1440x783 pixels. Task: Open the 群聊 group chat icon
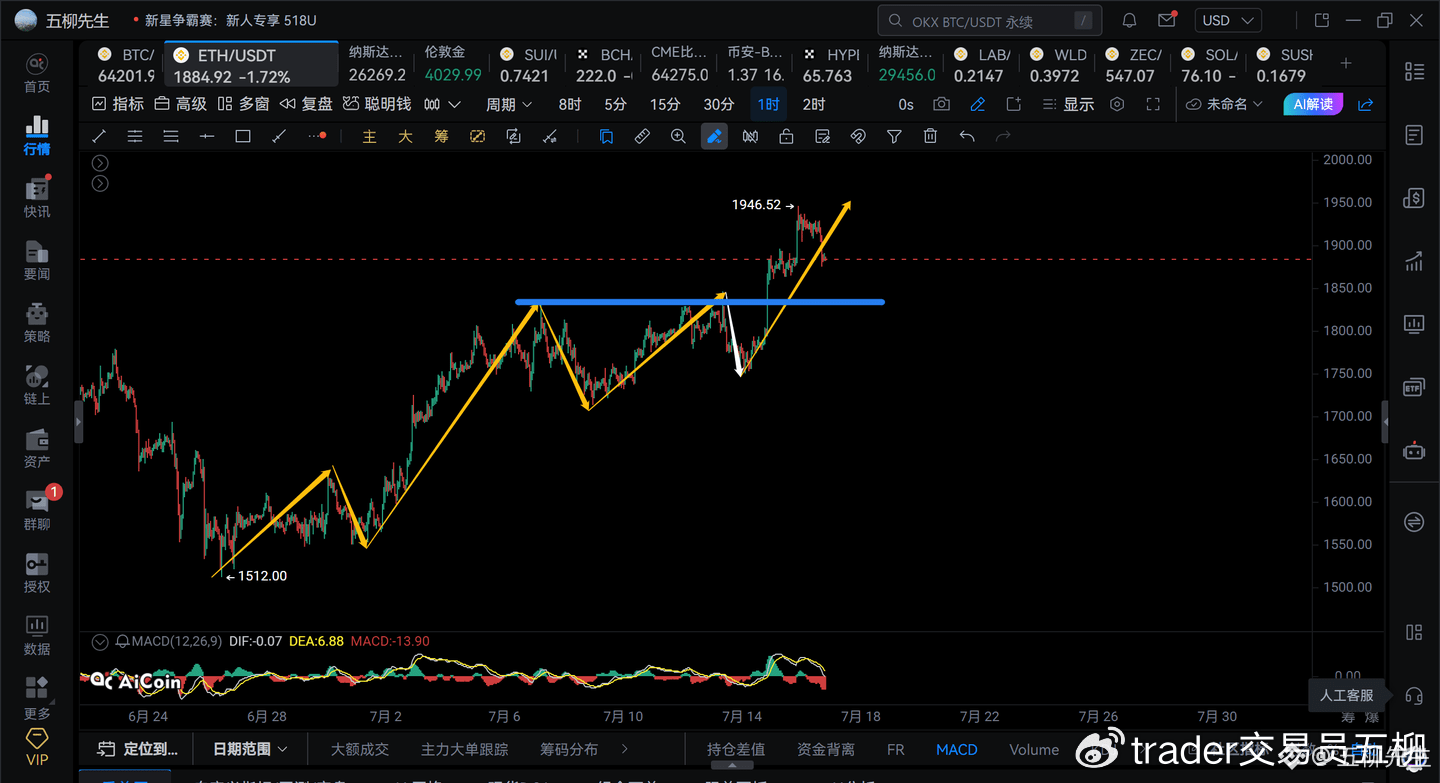(37, 509)
